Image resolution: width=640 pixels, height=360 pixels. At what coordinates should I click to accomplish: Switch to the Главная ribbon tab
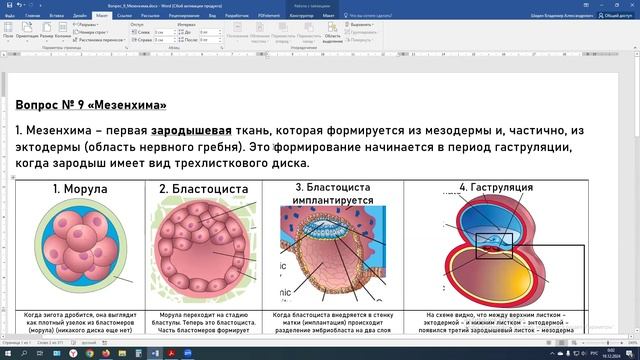(x=33, y=16)
